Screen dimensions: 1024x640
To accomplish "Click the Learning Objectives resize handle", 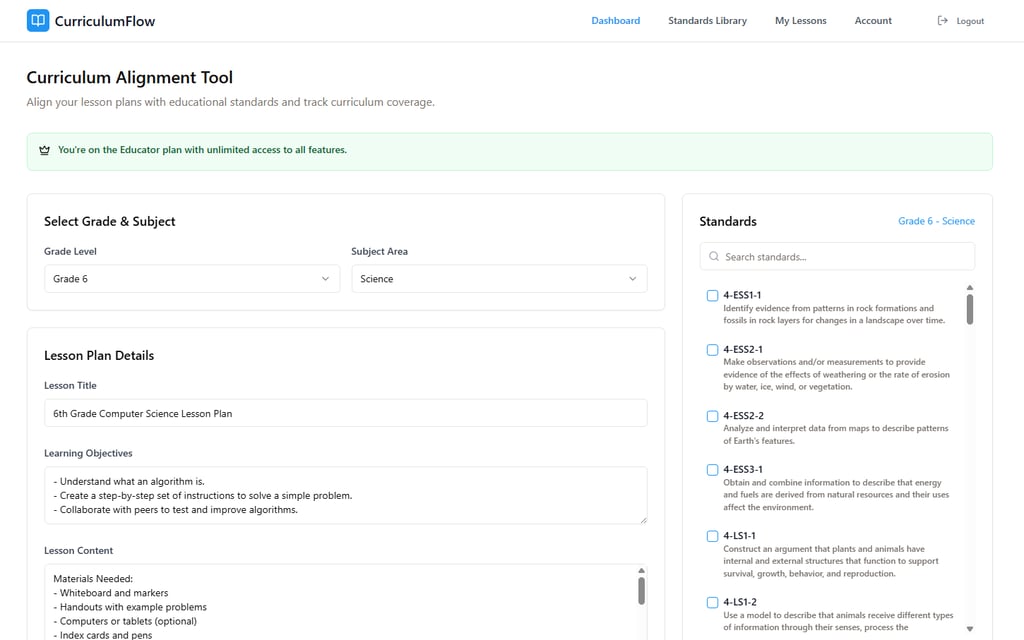I will pyautogui.click(x=643, y=520).
